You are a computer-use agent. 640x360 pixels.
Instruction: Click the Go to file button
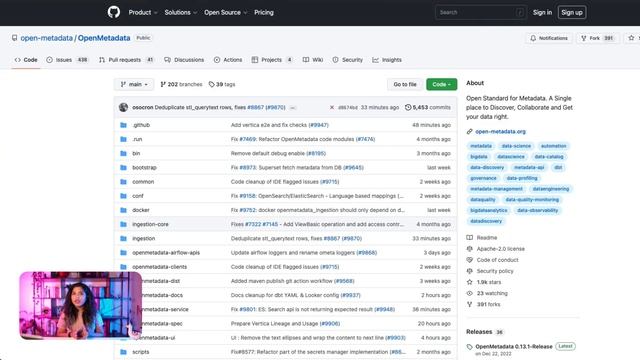click(404, 84)
